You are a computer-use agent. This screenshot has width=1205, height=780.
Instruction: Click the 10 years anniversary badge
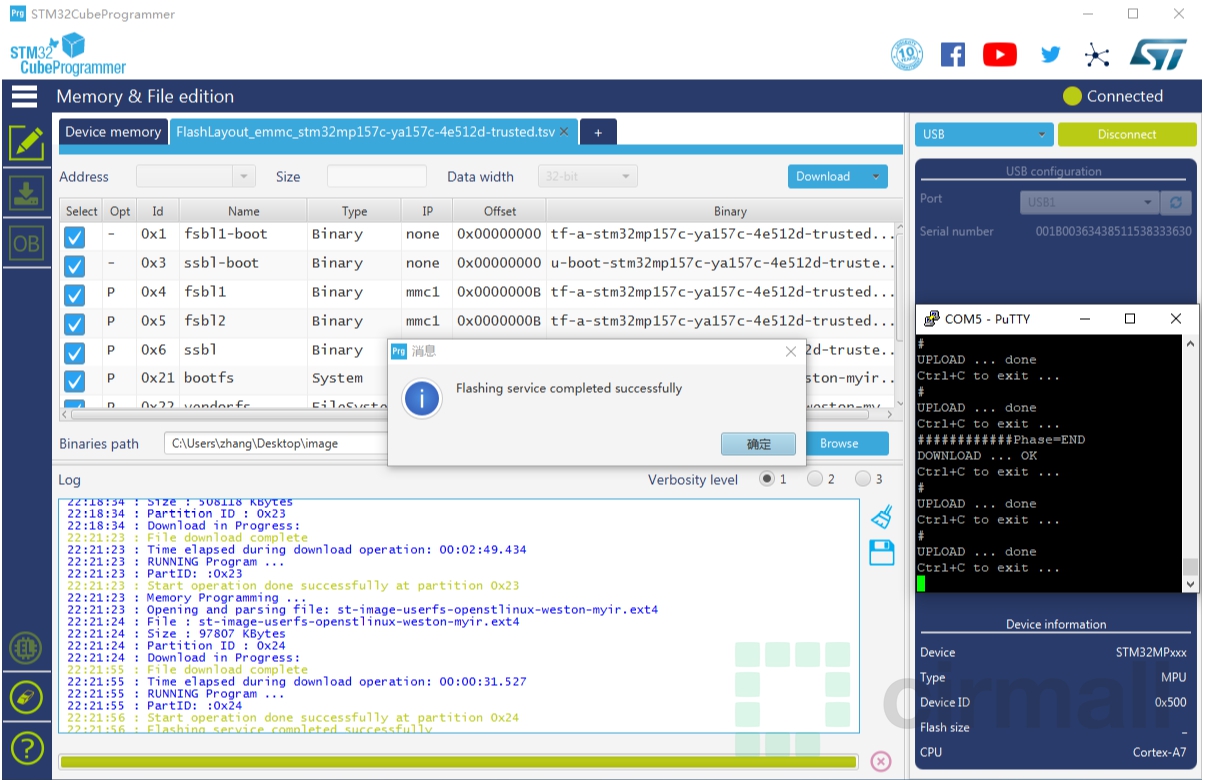[906, 54]
